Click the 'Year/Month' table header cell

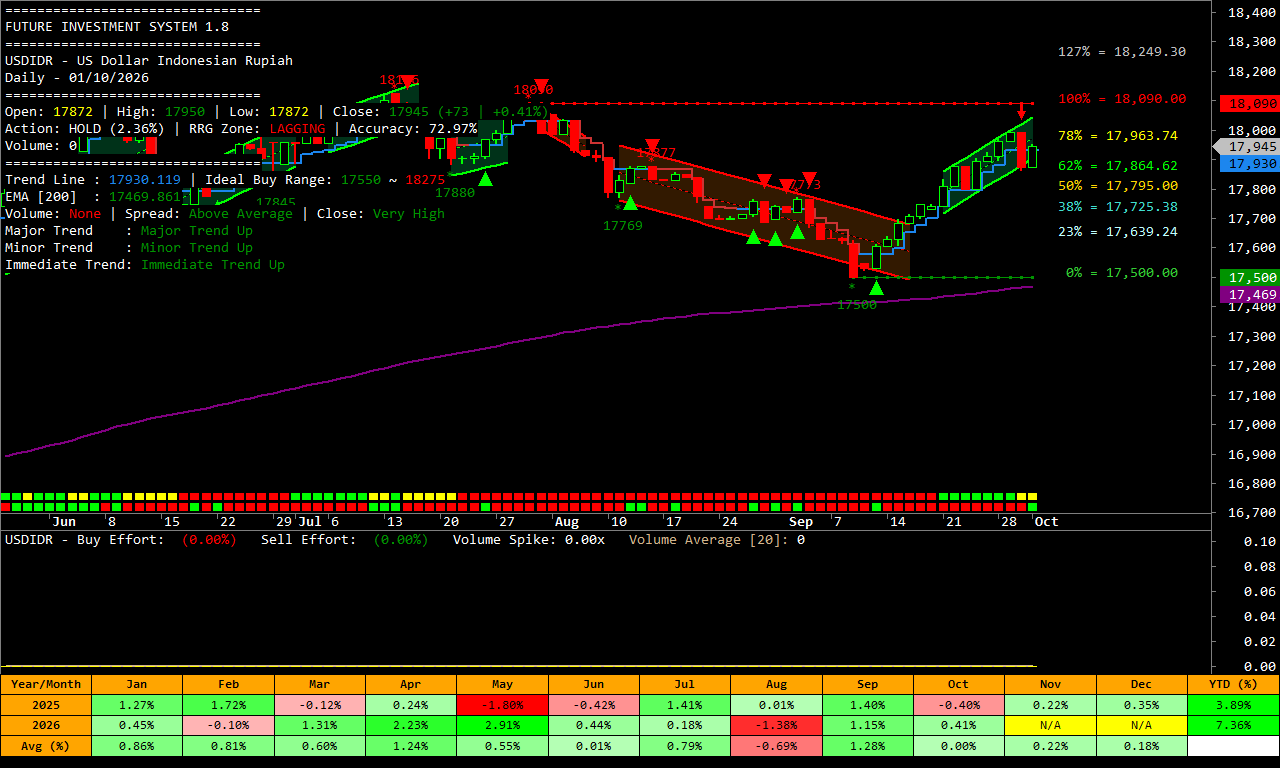point(46,684)
